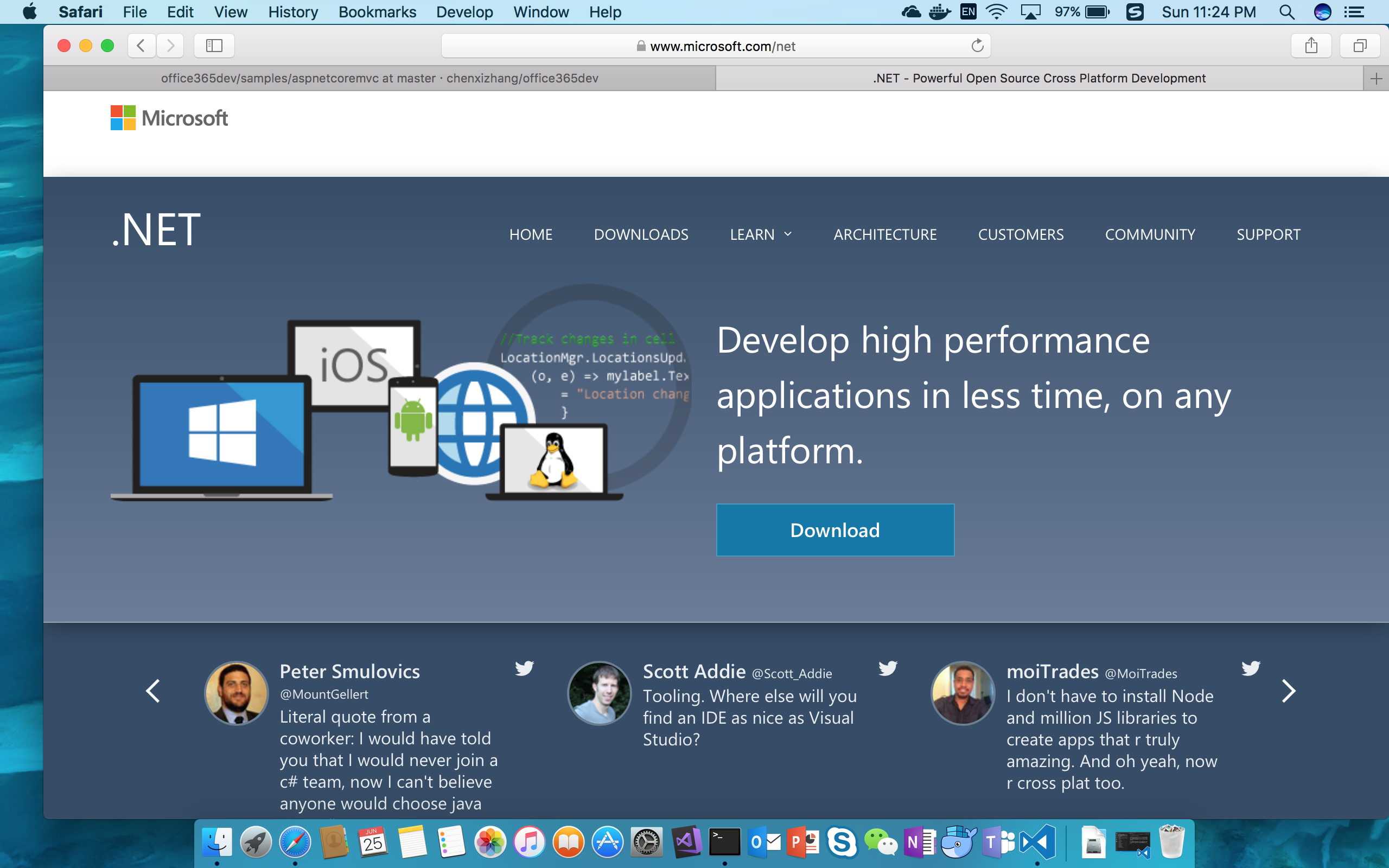The height and width of the screenshot is (868, 1389).
Task: Show all tabs overview icon
Action: pyautogui.click(x=1359, y=46)
